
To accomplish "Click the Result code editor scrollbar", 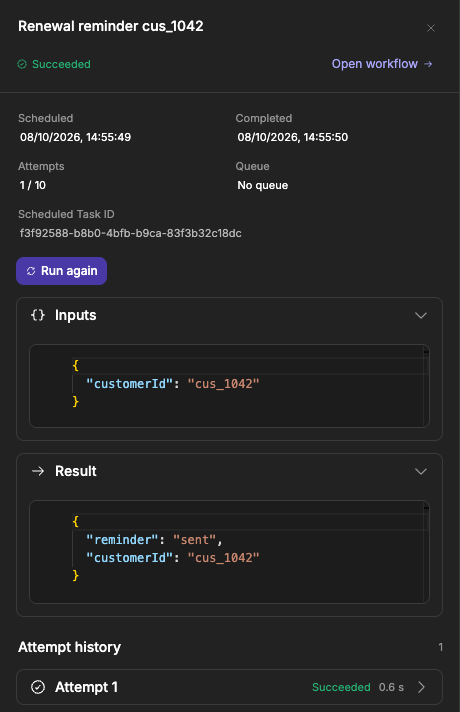I will pyautogui.click(x=426, y=552).
